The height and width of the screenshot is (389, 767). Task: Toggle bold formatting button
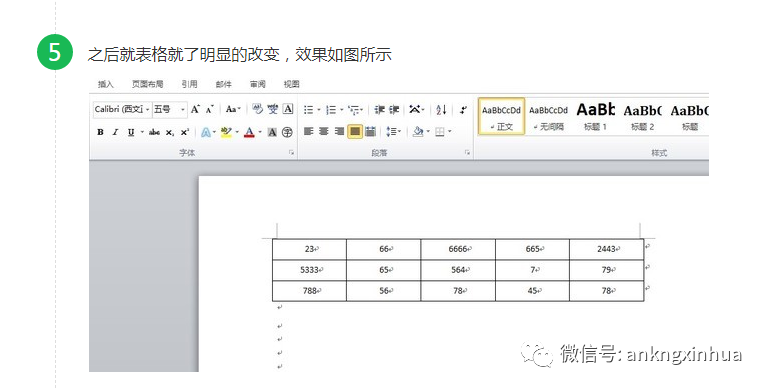tap(100, 132)
